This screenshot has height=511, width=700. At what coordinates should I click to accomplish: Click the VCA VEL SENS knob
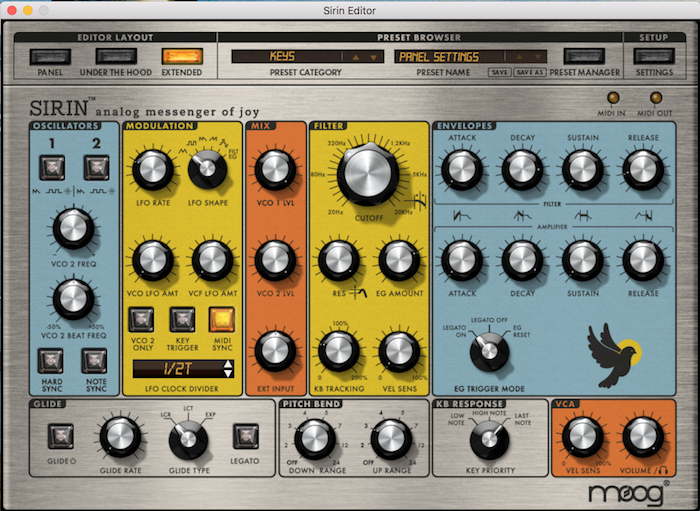pyautogui.click(x=583, y=437)
